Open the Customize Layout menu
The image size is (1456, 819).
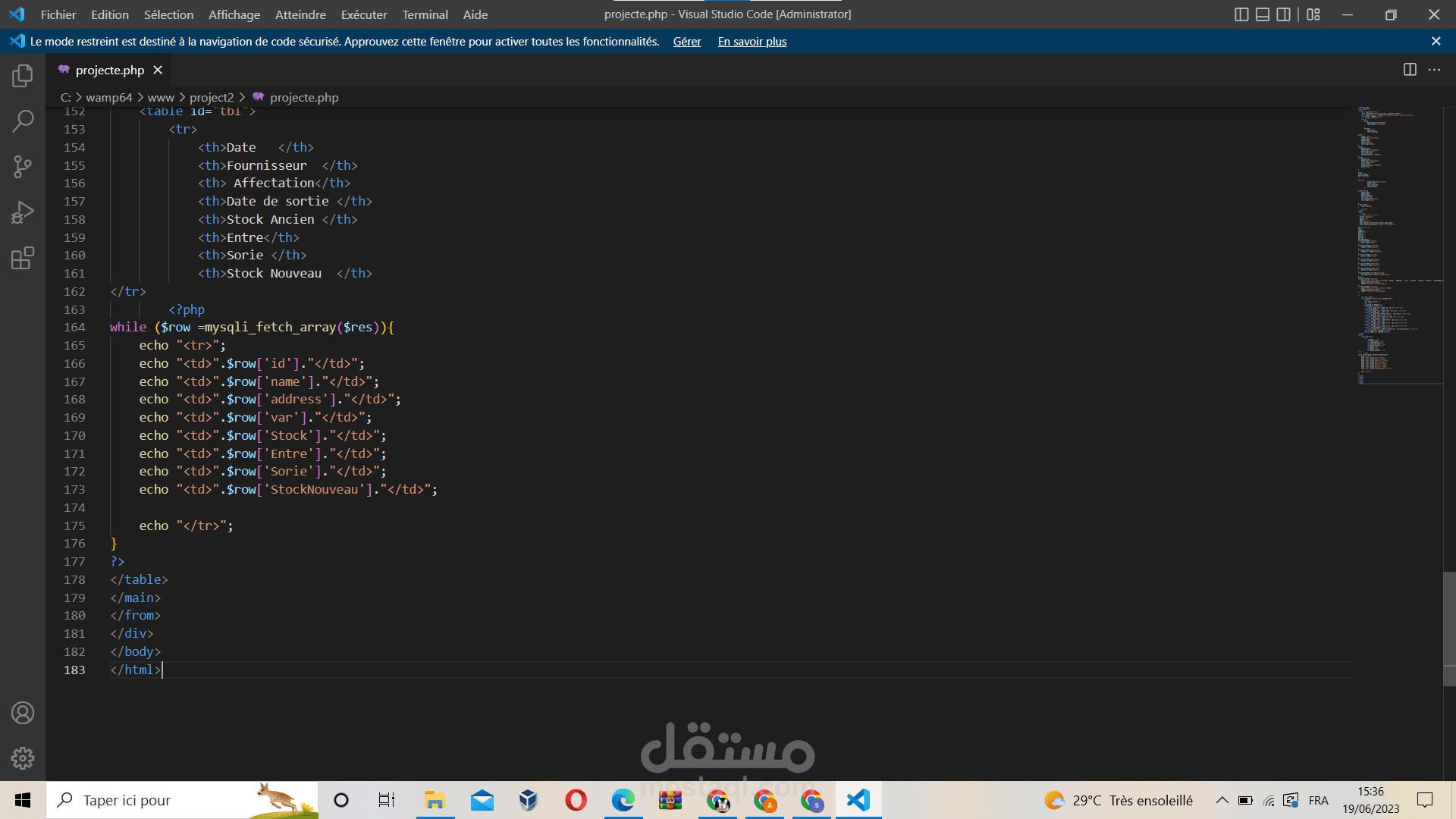pyautogui.click(x=1313, y=14)
